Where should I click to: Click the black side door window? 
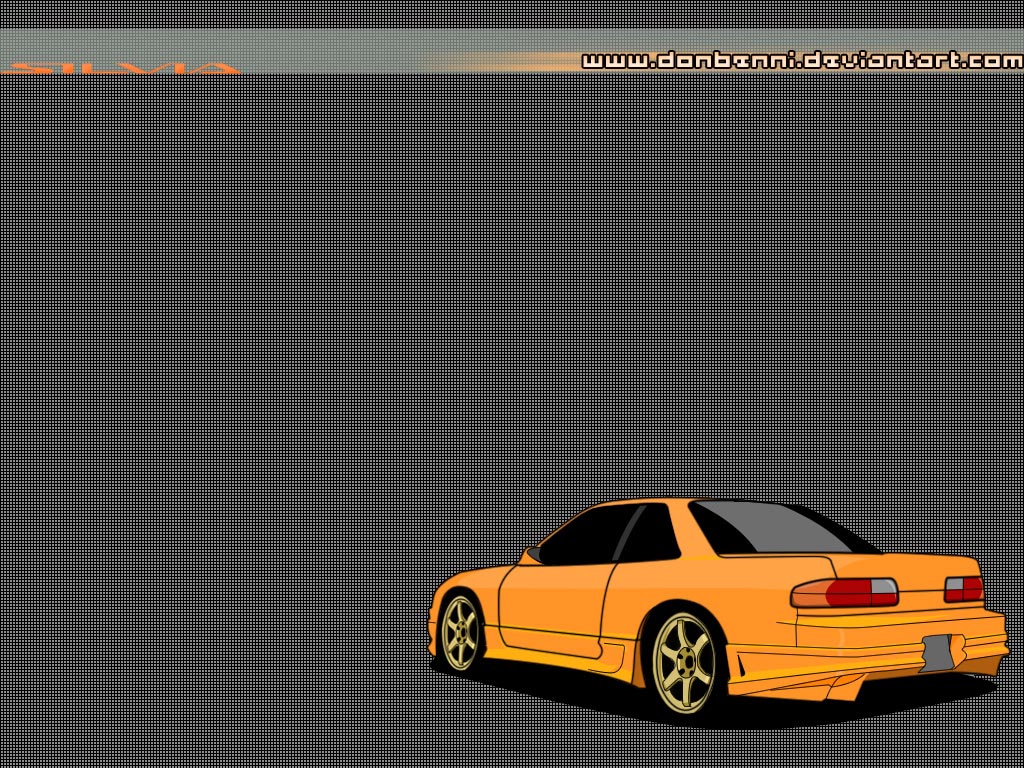click(583, 536)
